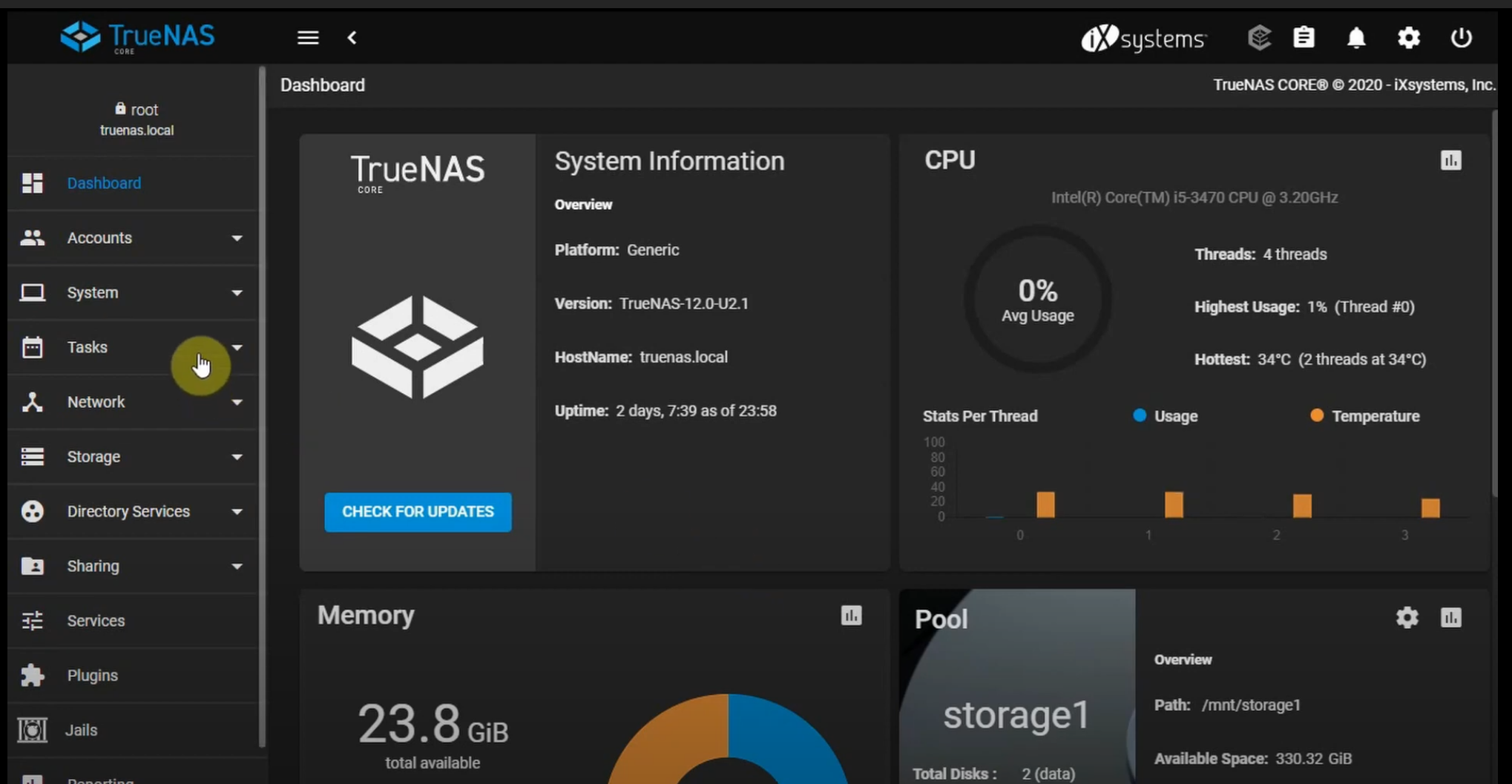Expand the Network menu section

click(96, 402)
